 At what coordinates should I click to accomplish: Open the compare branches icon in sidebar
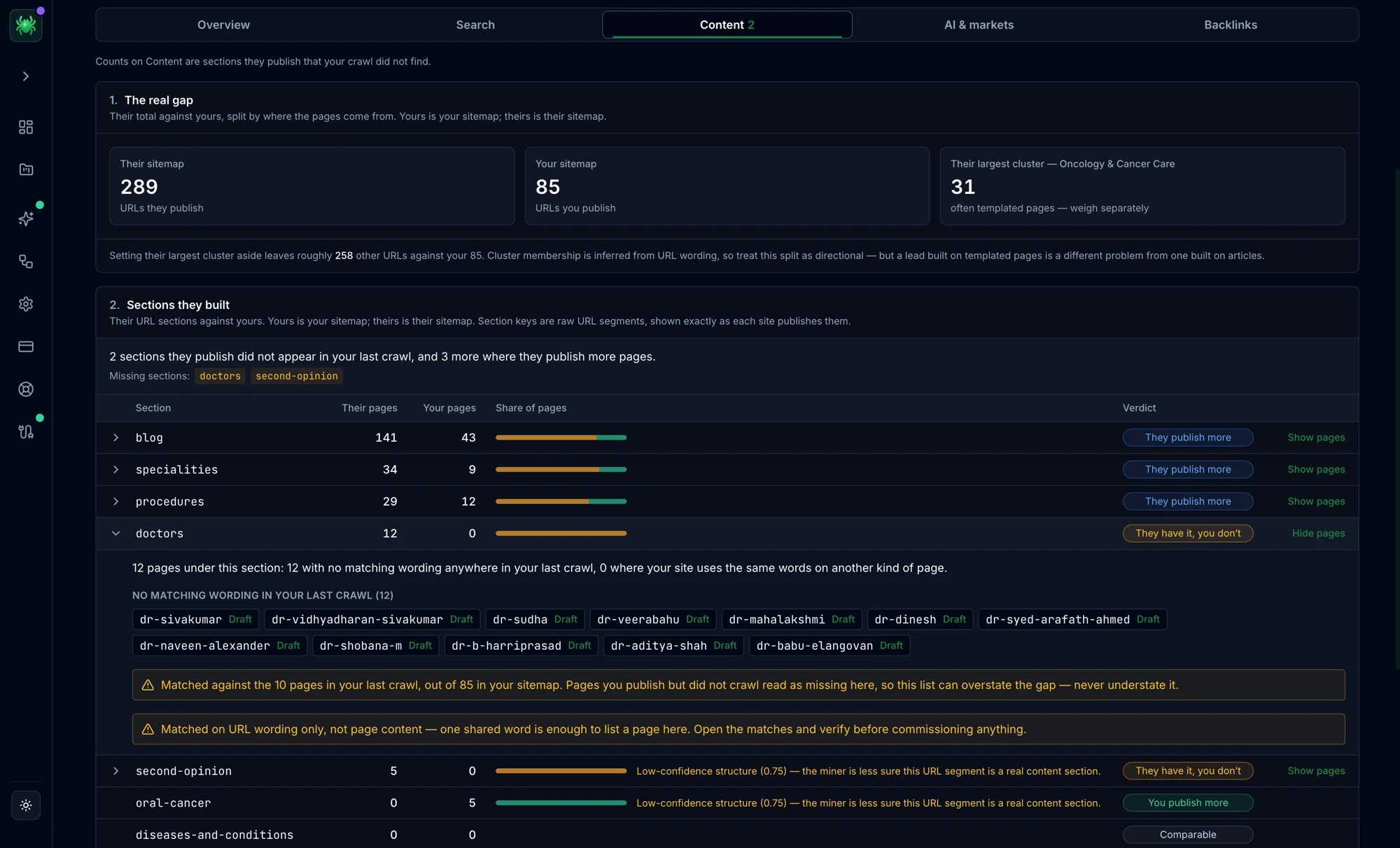[26, 432]
